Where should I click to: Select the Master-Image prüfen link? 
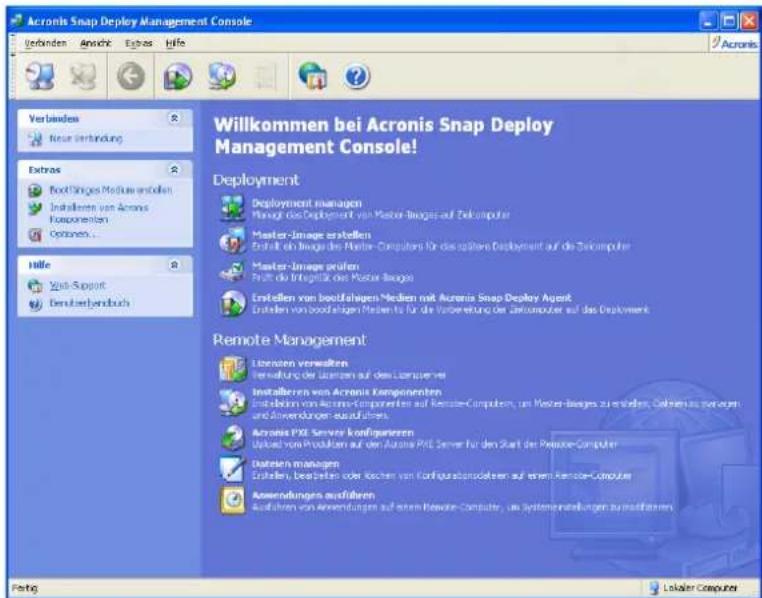pos(305,266)
